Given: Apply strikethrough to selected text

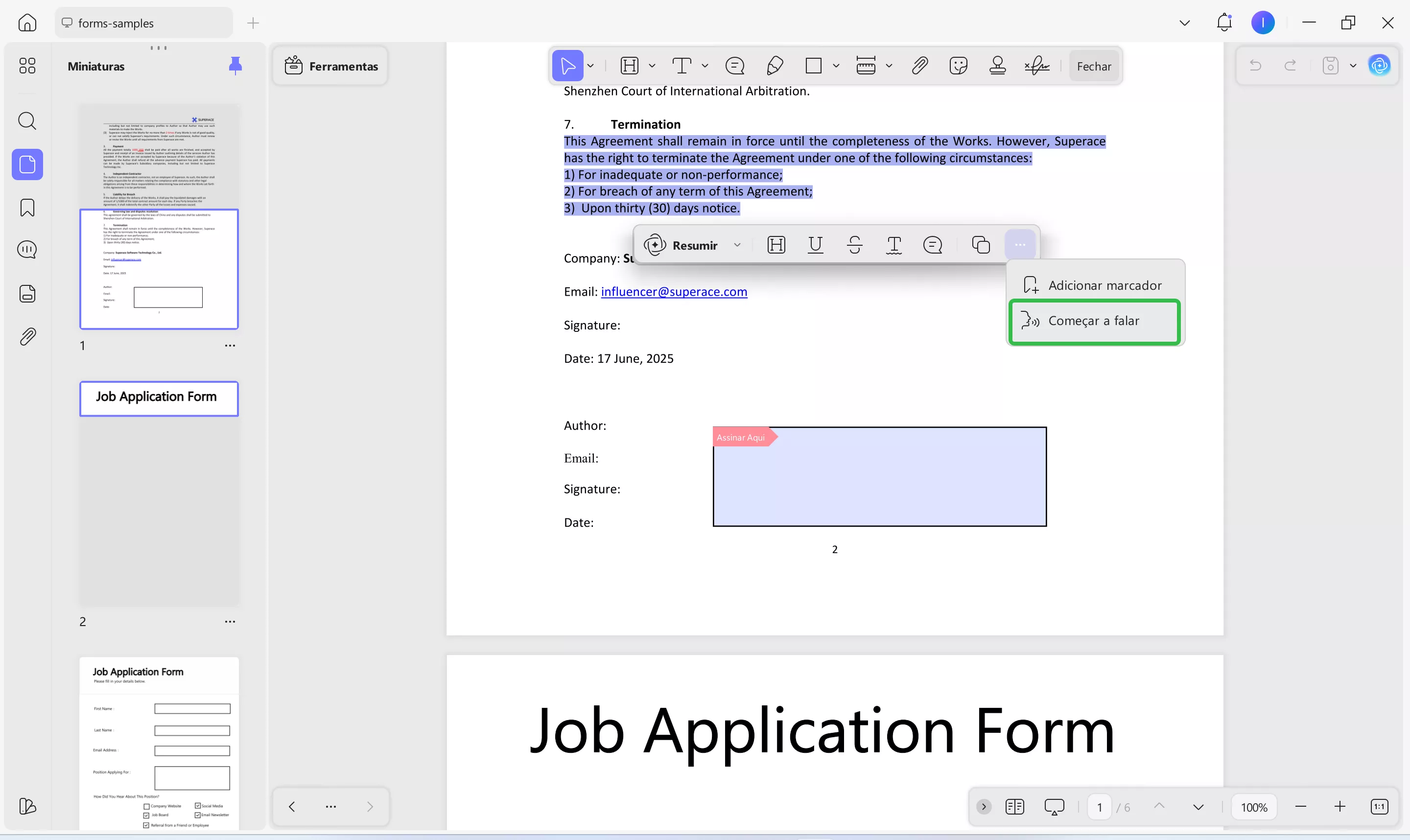Looking at the screenshot, I should [x=855, y=245].
